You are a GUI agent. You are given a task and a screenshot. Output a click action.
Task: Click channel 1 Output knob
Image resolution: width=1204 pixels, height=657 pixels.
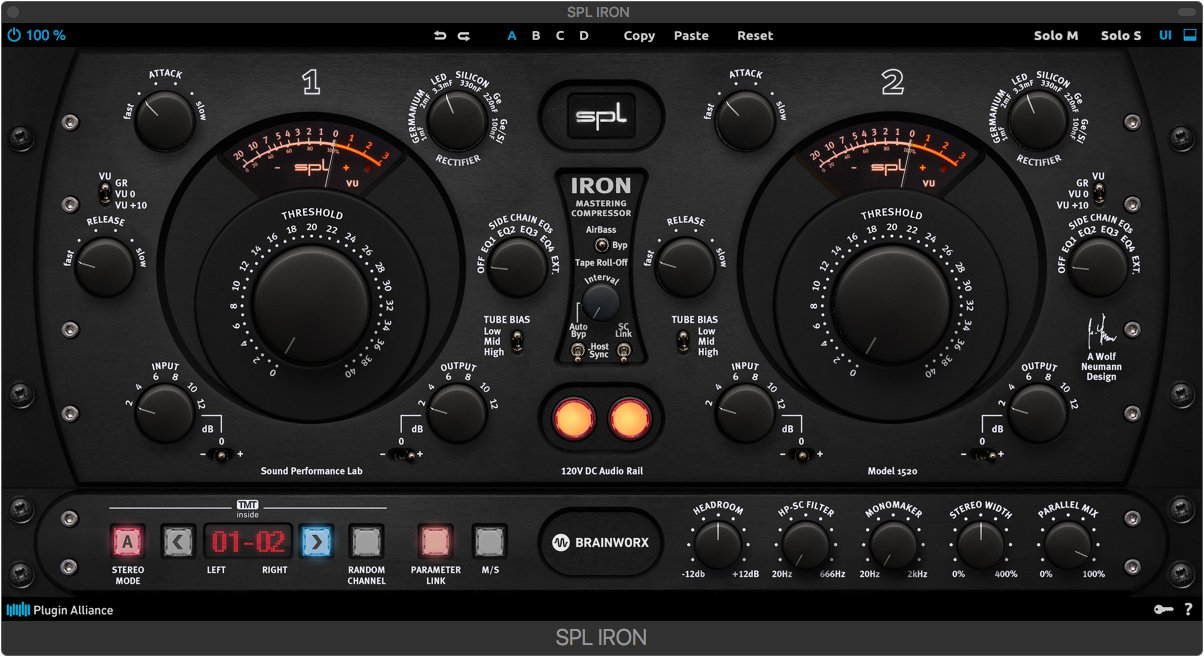(457, 414)
